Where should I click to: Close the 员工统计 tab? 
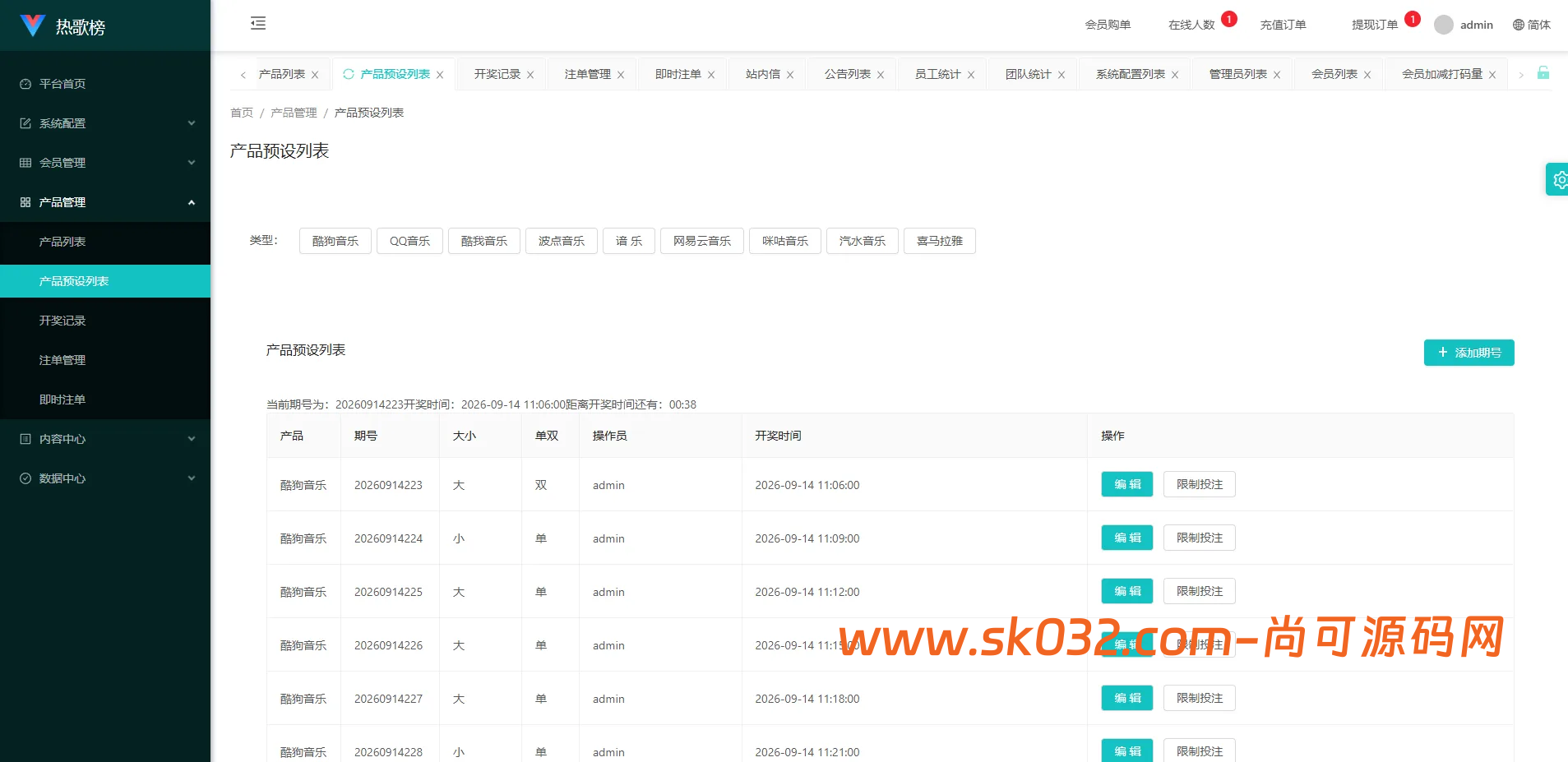pyautogui.click(x=971, y=75)
